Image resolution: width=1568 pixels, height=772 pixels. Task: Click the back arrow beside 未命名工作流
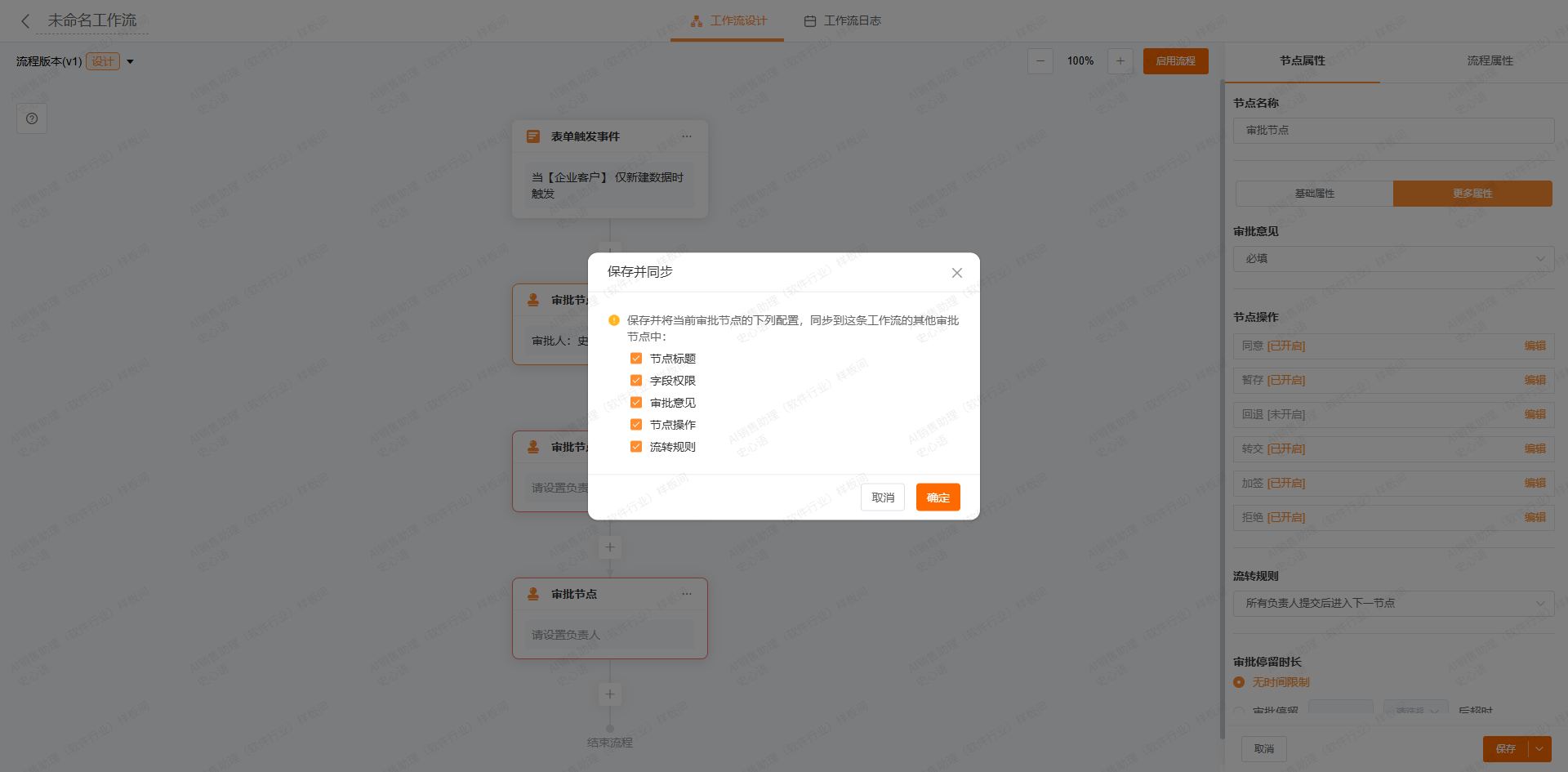25,21
